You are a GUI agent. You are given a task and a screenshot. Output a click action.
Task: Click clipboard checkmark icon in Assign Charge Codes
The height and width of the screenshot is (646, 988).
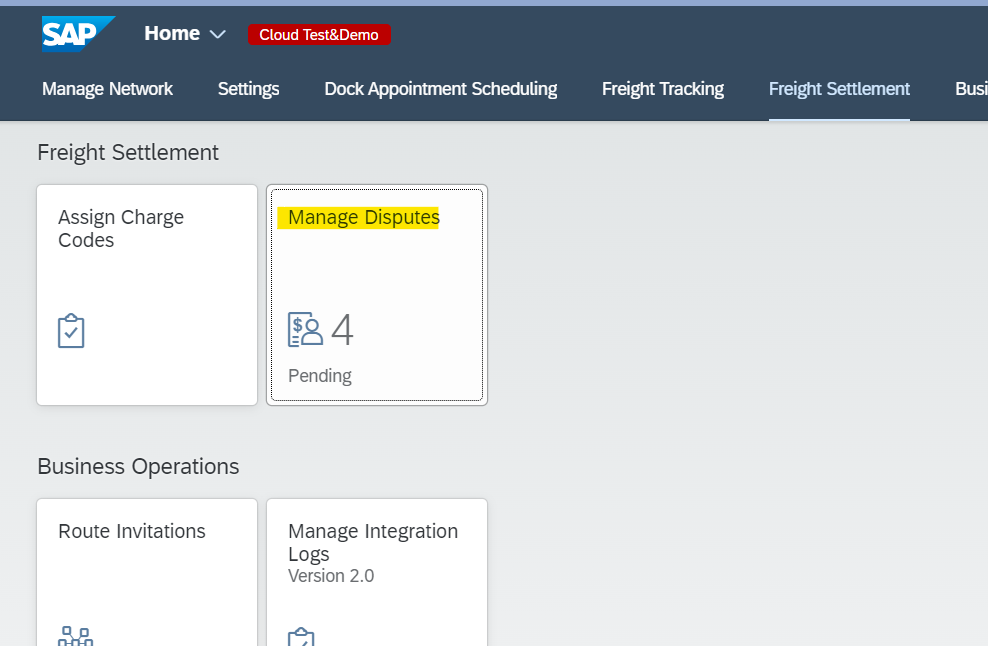click(x=71, y=331)
